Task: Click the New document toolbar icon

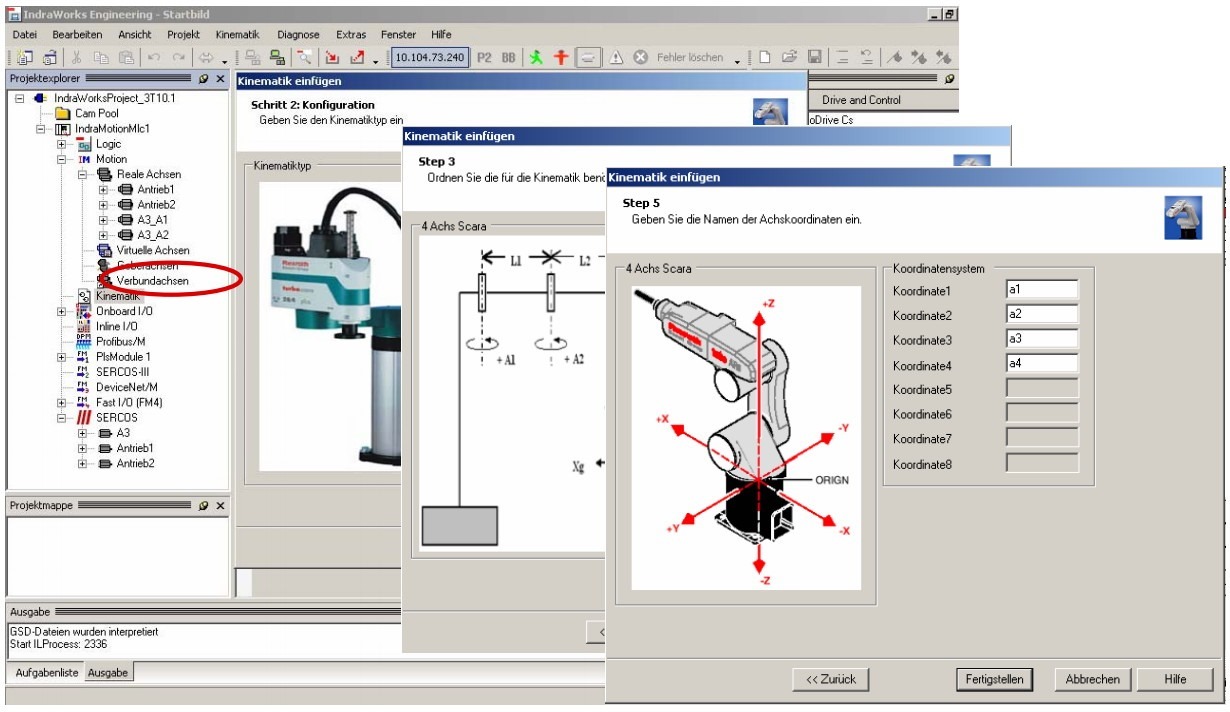Action: tap(765, 58)
